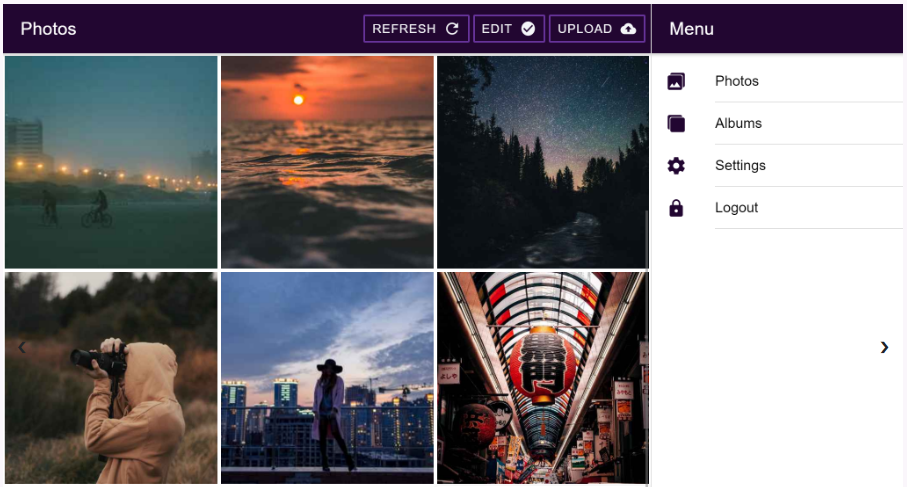Open the foggy beach cyclists photo
Image resolution: width=907 pixels, height=487 pixels.
coord(111,162)
